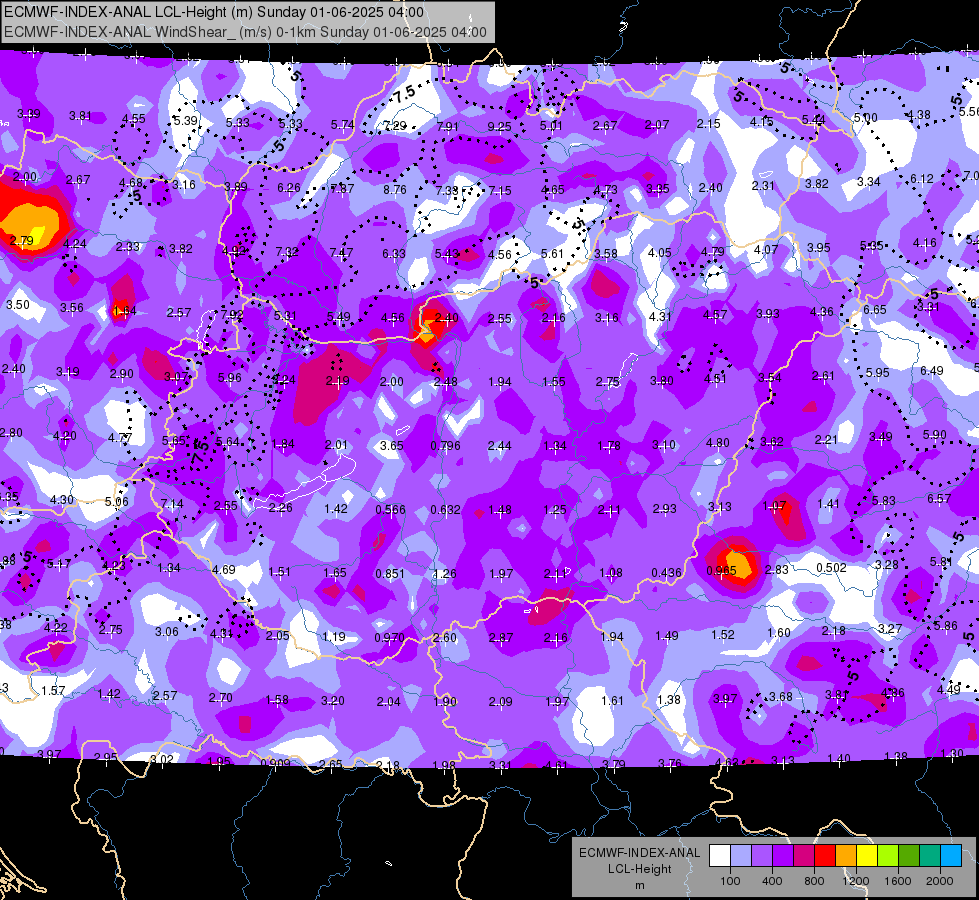This screenshot has width=979, height=900.
Task: Click the wind shear value 6.26
Action: (288, 188)
